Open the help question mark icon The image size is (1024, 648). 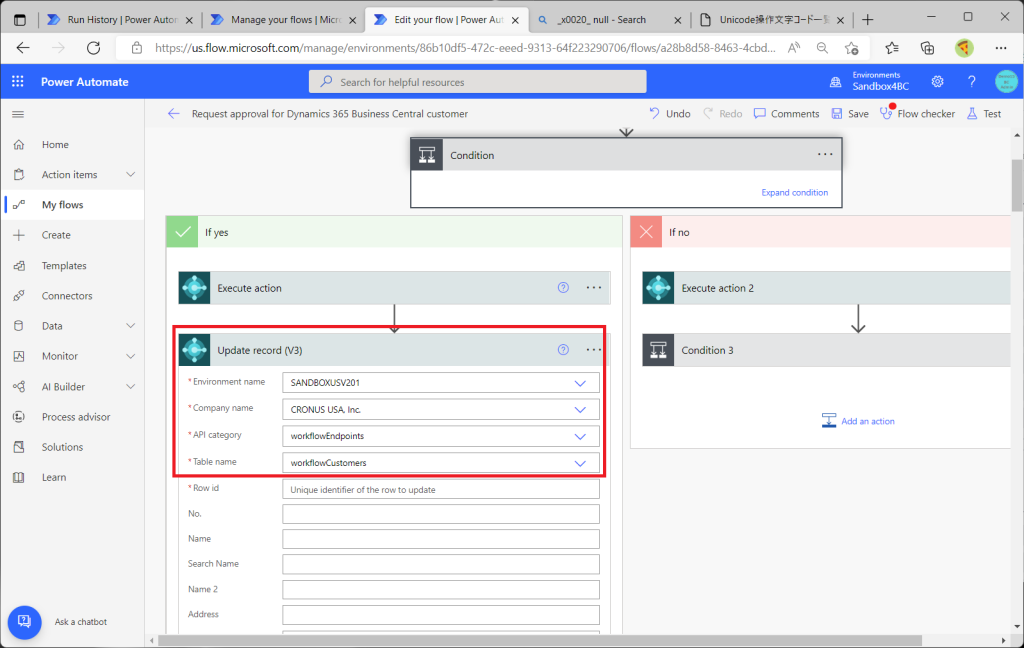971,82
